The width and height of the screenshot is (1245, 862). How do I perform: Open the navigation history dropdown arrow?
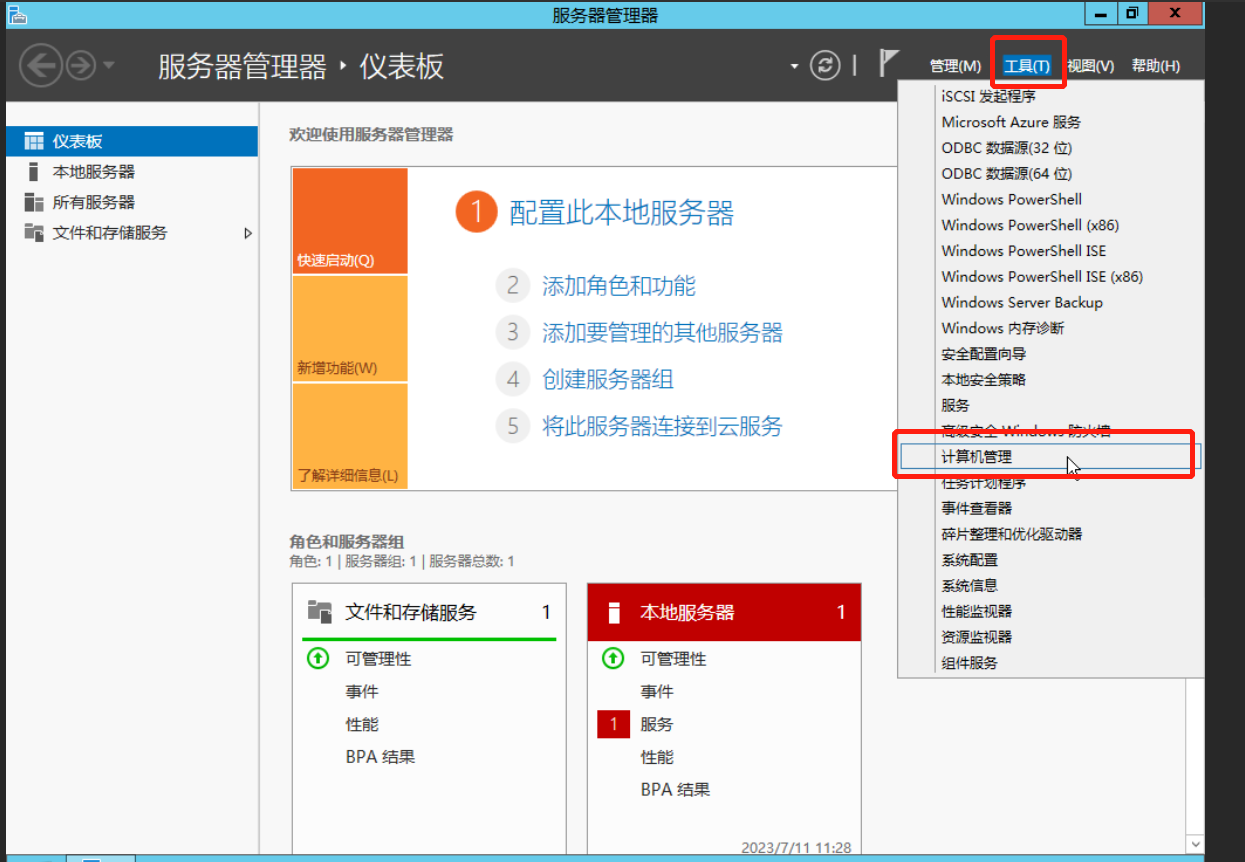coord(108,66)
